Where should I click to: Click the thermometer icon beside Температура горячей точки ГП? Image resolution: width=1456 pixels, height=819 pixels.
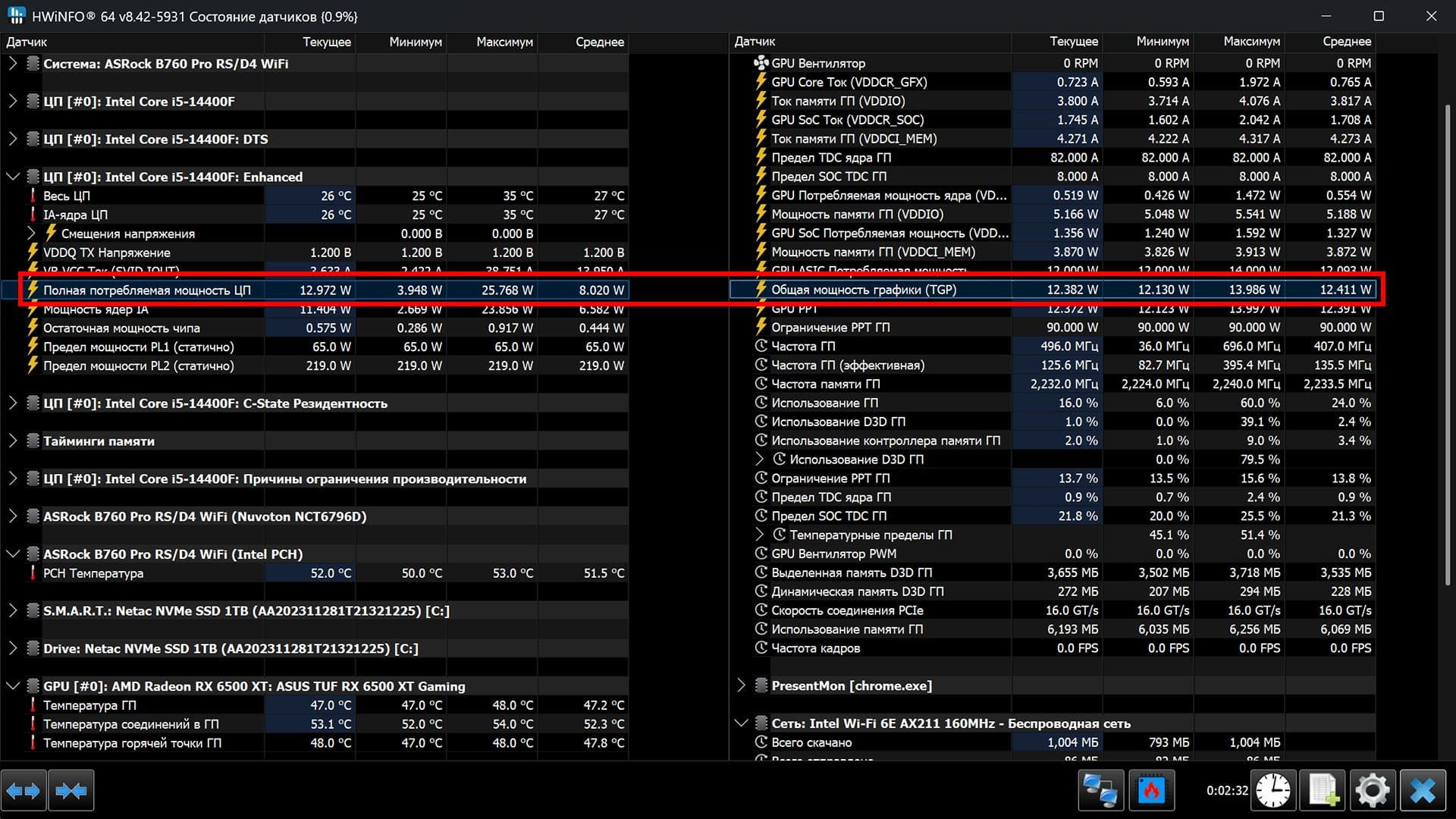(x=33, y=743)
